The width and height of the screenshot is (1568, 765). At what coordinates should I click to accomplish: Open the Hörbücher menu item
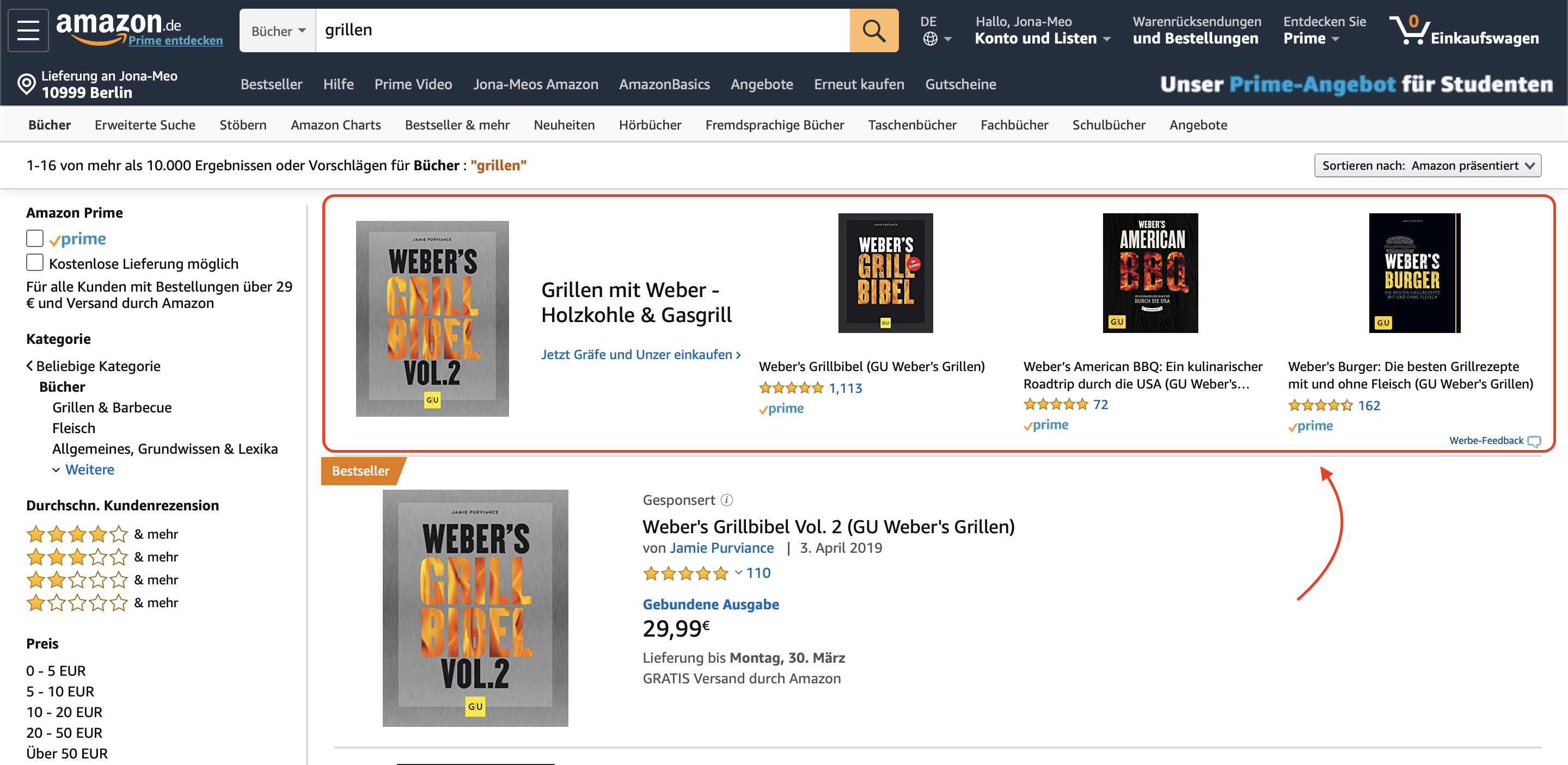pyautogui.click(x=650, y=125)
